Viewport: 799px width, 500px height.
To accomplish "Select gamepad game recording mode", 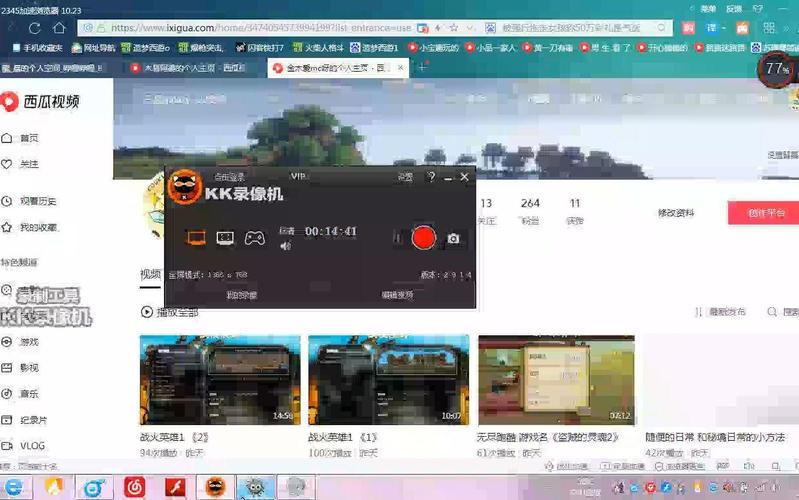I will pyautogui.click(x=254, y=238).
